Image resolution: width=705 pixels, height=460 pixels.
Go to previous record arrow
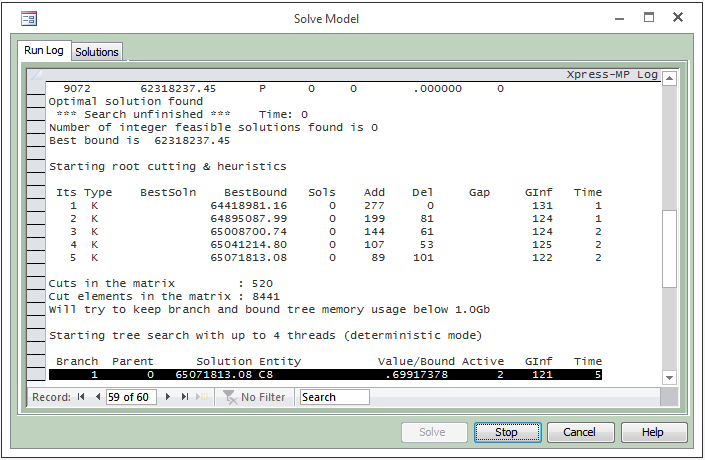[98, 397]
